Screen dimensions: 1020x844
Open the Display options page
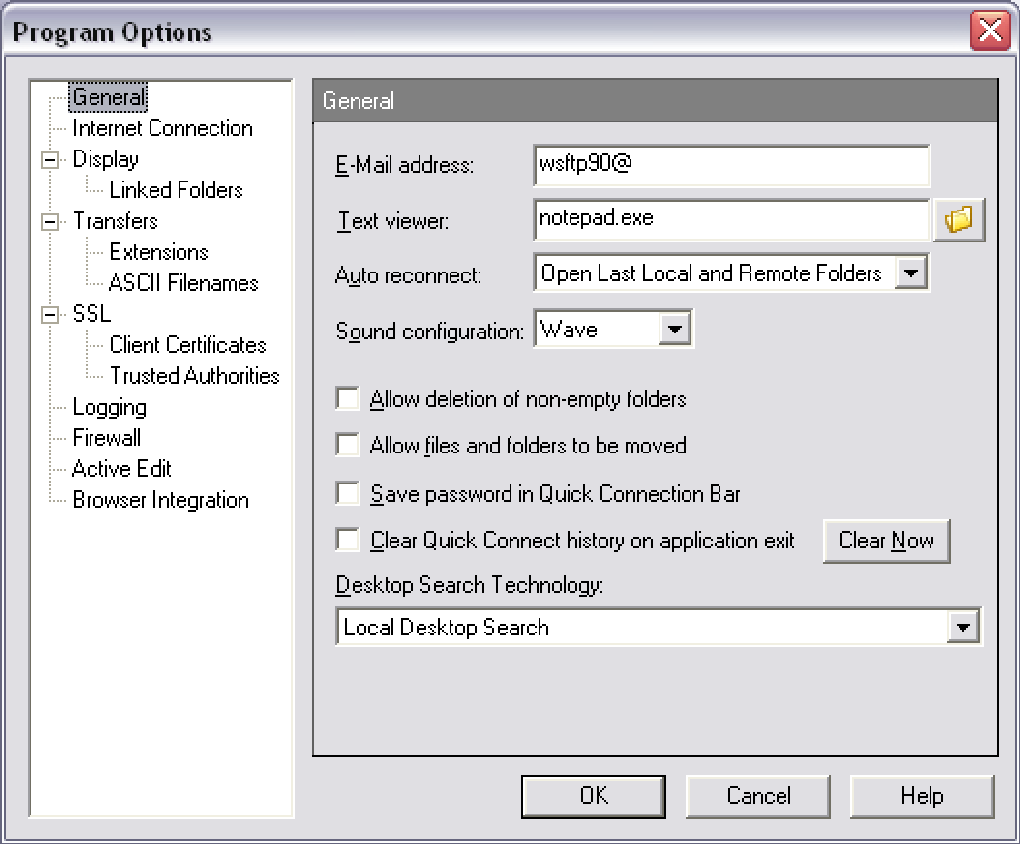(105, 159)
